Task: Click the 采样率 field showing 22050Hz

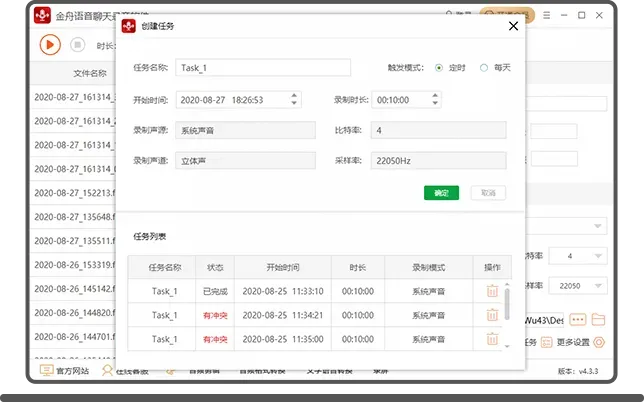Action: click(x=438, y=161)
